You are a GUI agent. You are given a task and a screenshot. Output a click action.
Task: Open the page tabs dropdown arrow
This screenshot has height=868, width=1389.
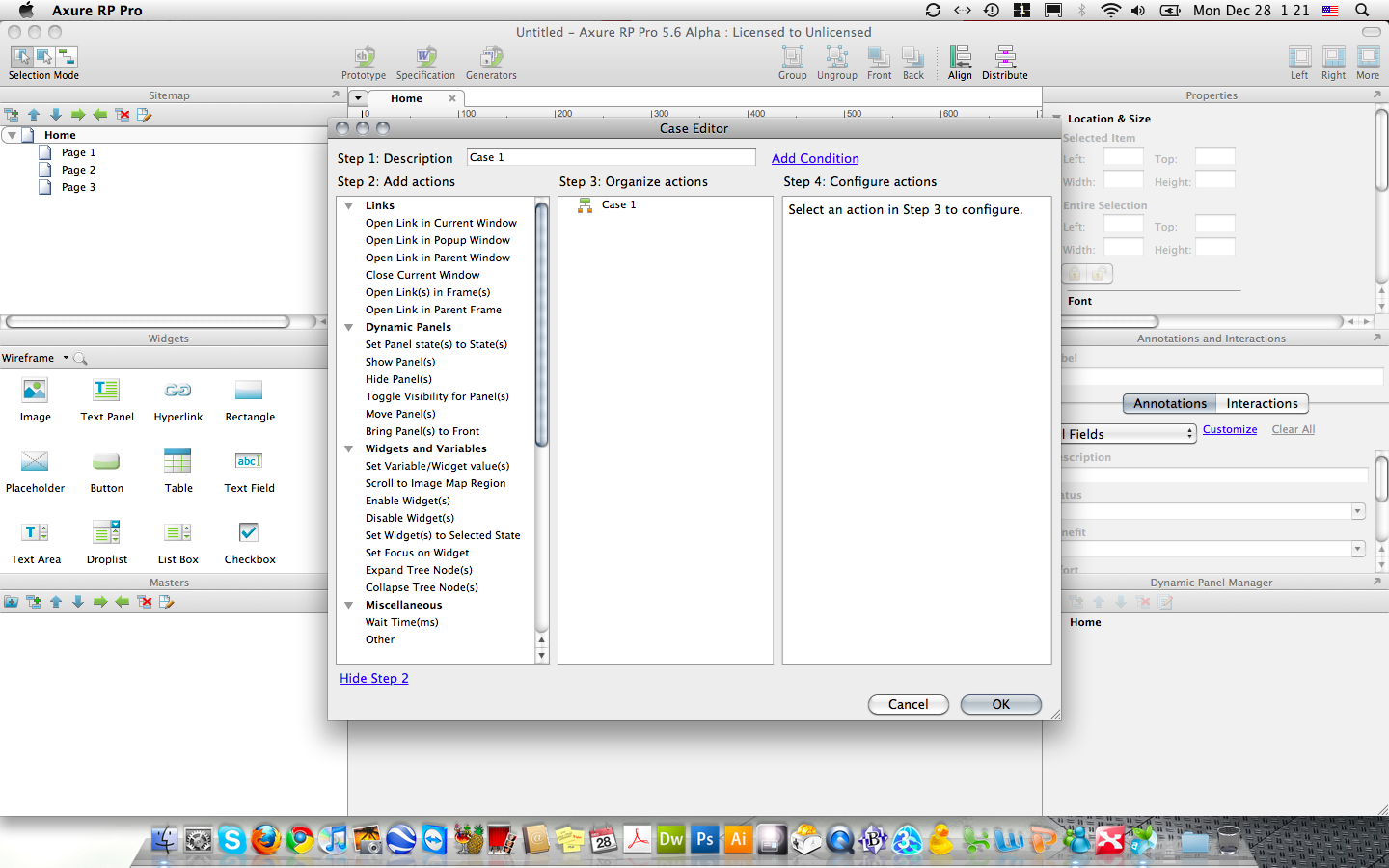coord(358,98)
